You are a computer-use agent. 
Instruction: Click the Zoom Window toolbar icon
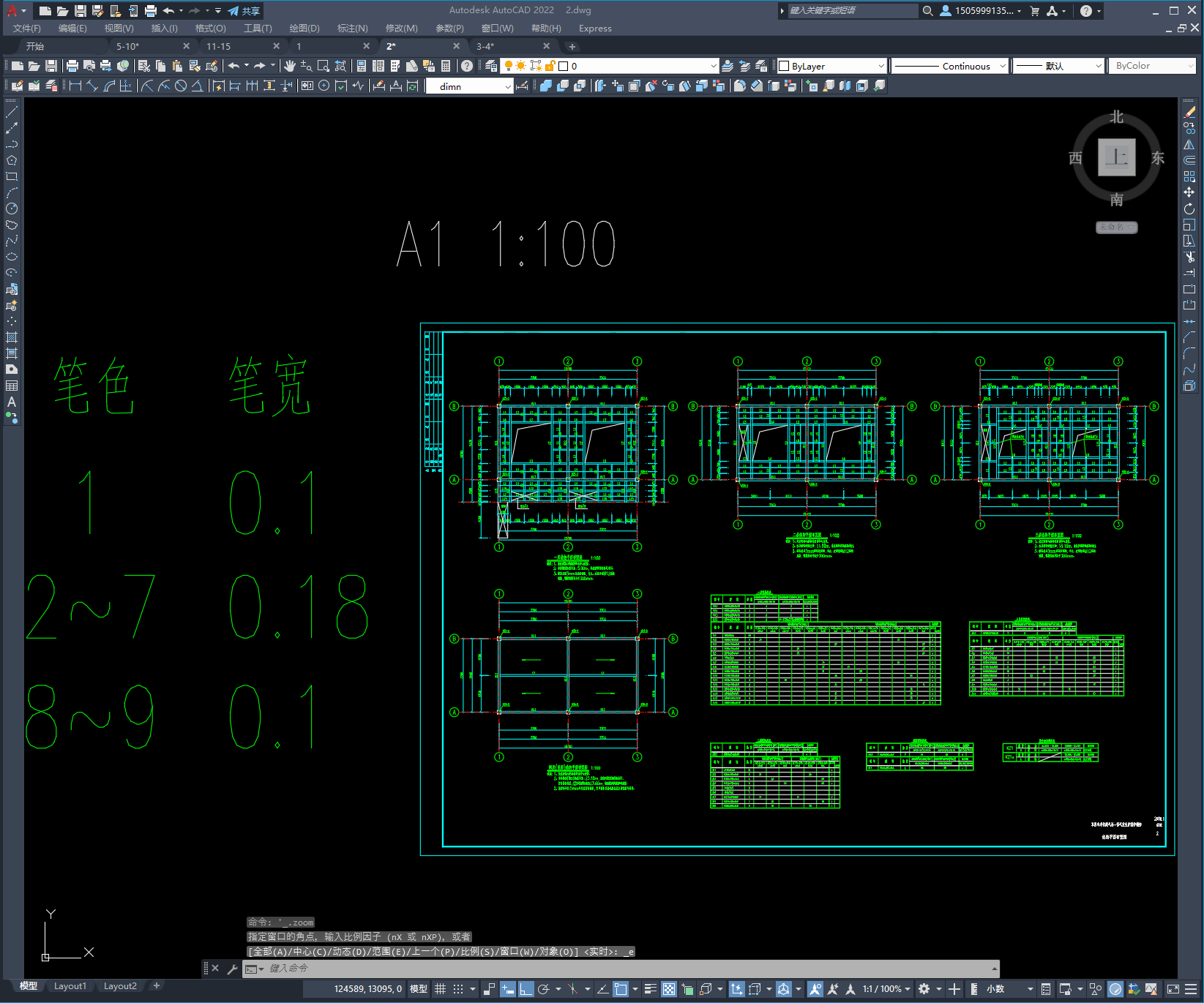[x=323, y=66]
